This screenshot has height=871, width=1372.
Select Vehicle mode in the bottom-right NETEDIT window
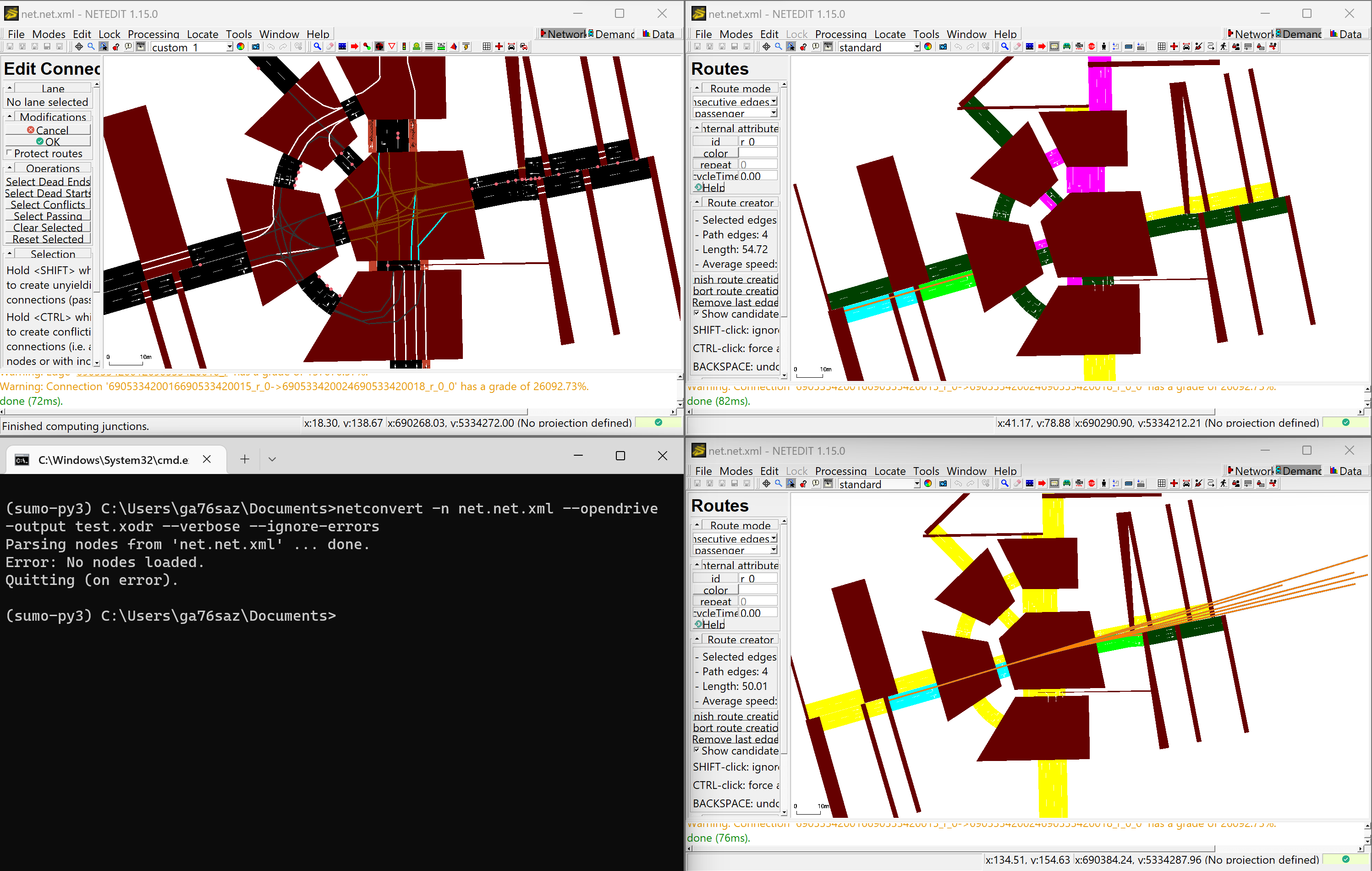tap(1067, 483)
